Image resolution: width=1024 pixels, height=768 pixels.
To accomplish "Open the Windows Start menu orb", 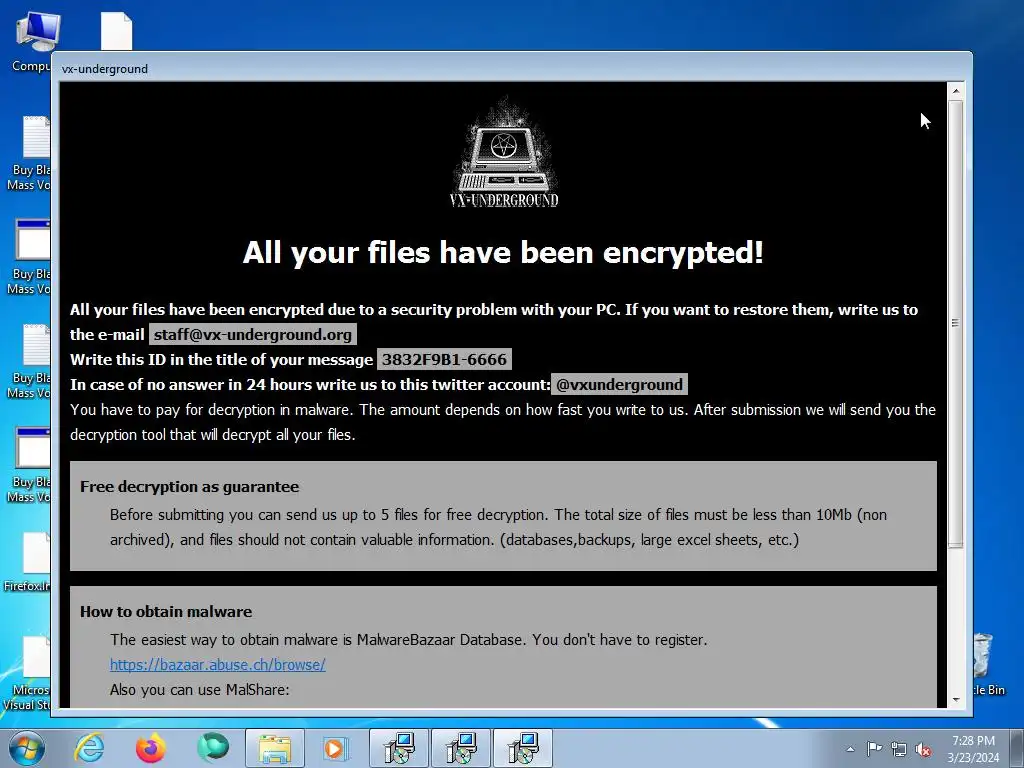I will (27, 748).
